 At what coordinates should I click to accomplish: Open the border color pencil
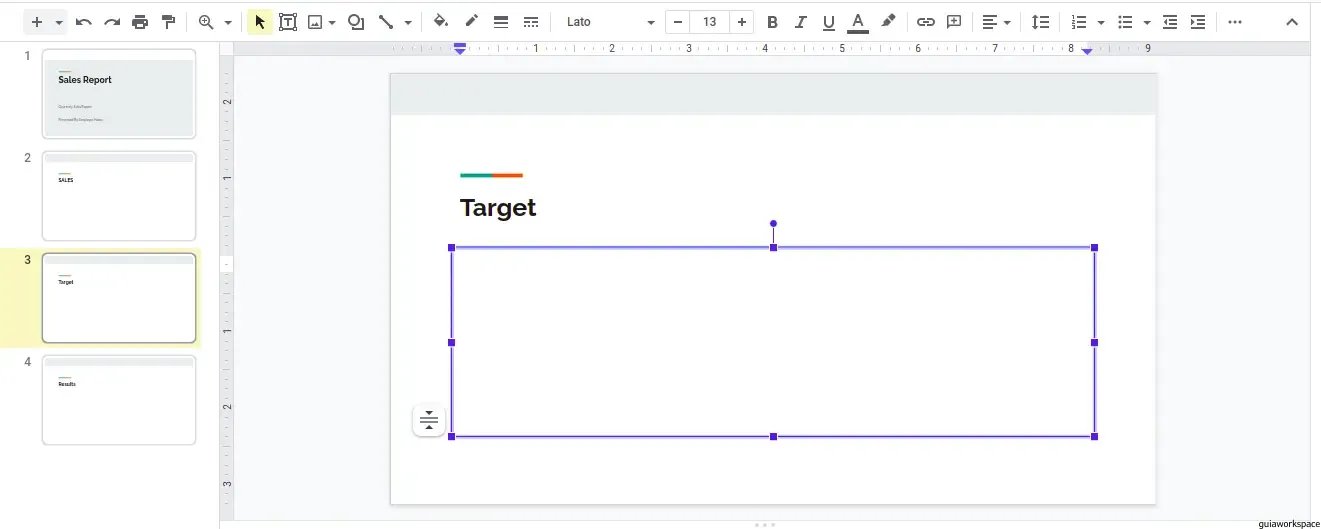click(x=471, y=22)
